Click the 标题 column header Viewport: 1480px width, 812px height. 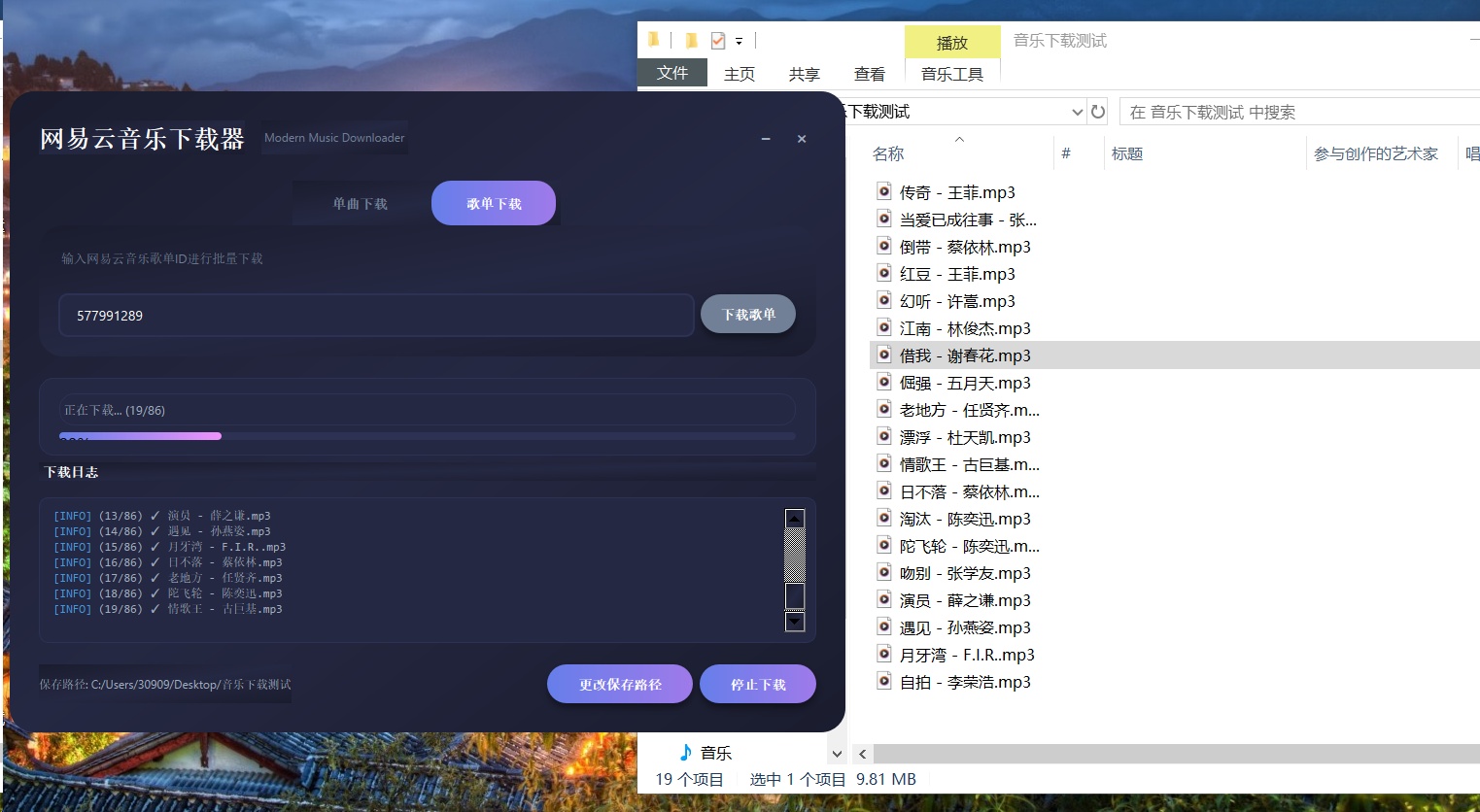(1127, 153)
